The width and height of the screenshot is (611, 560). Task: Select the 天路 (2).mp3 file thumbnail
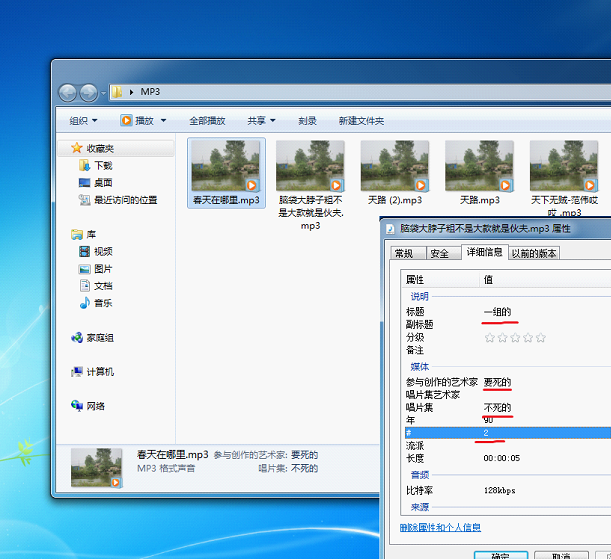pos(395,166)
